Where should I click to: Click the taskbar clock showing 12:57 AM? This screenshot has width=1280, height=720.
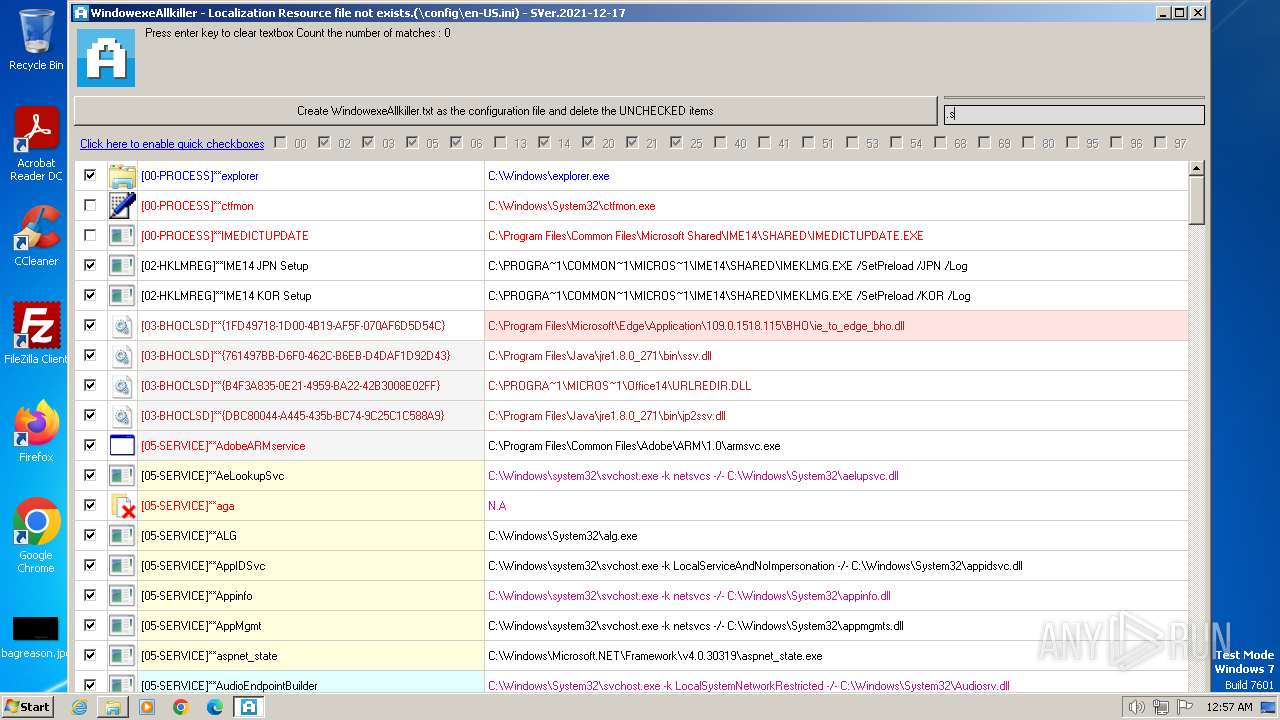pos(1229,707)
